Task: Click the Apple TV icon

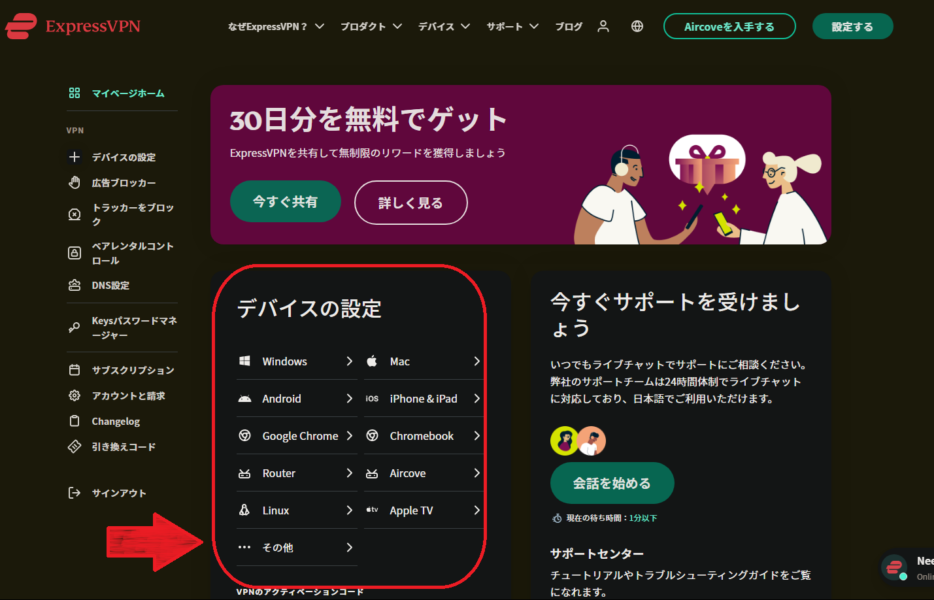Action: click(x=372, y=510)
